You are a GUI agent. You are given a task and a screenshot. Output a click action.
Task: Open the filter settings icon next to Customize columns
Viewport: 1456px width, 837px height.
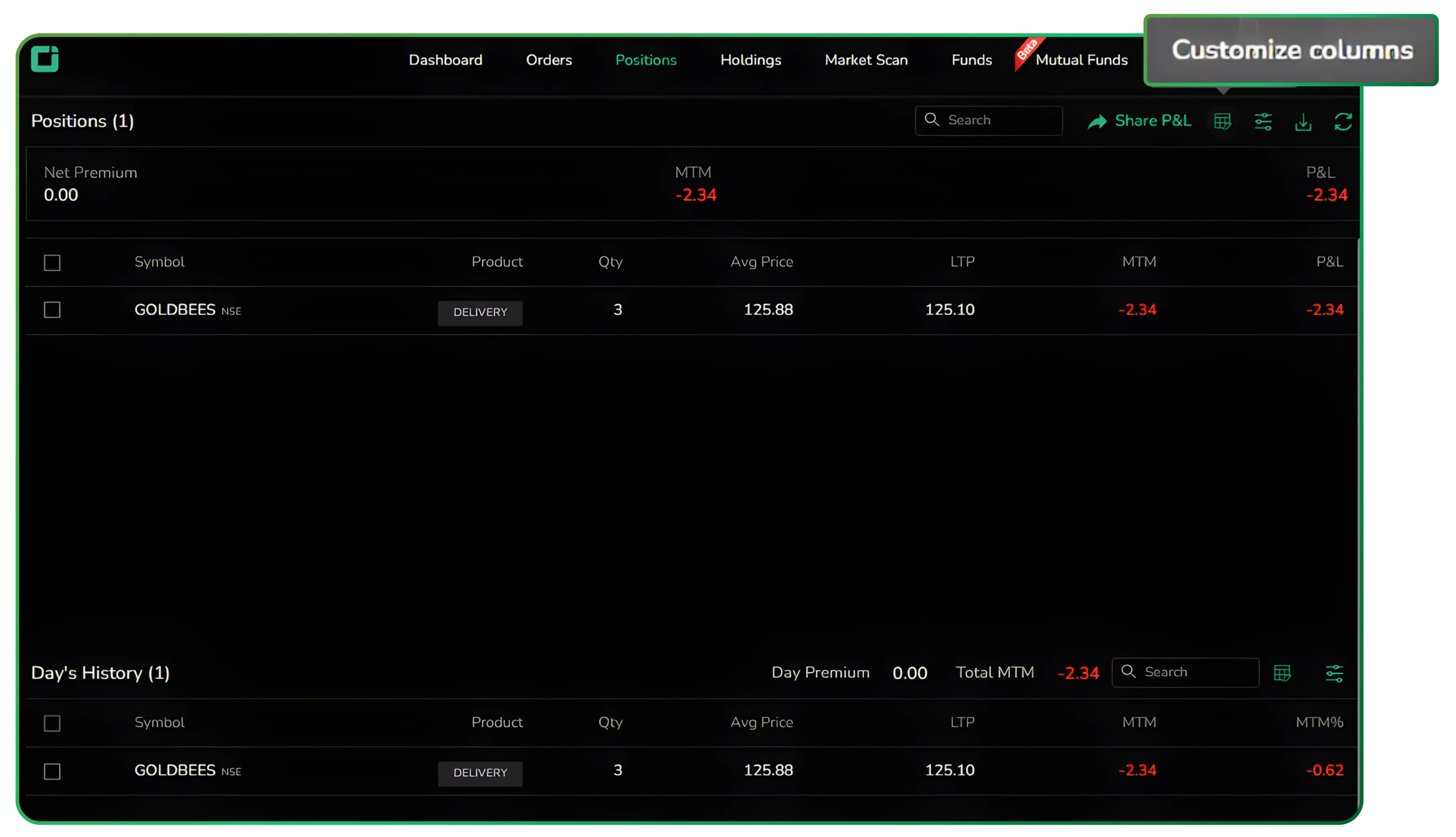(1263, 121)
